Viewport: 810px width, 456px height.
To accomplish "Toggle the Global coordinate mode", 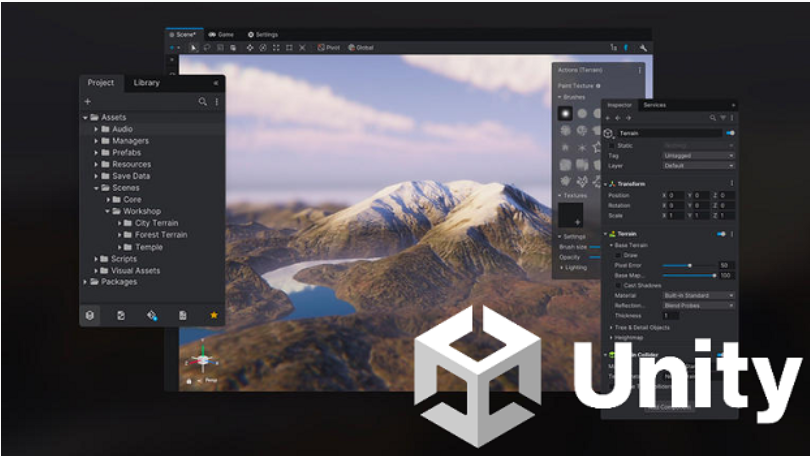I will tap(361, 48).
